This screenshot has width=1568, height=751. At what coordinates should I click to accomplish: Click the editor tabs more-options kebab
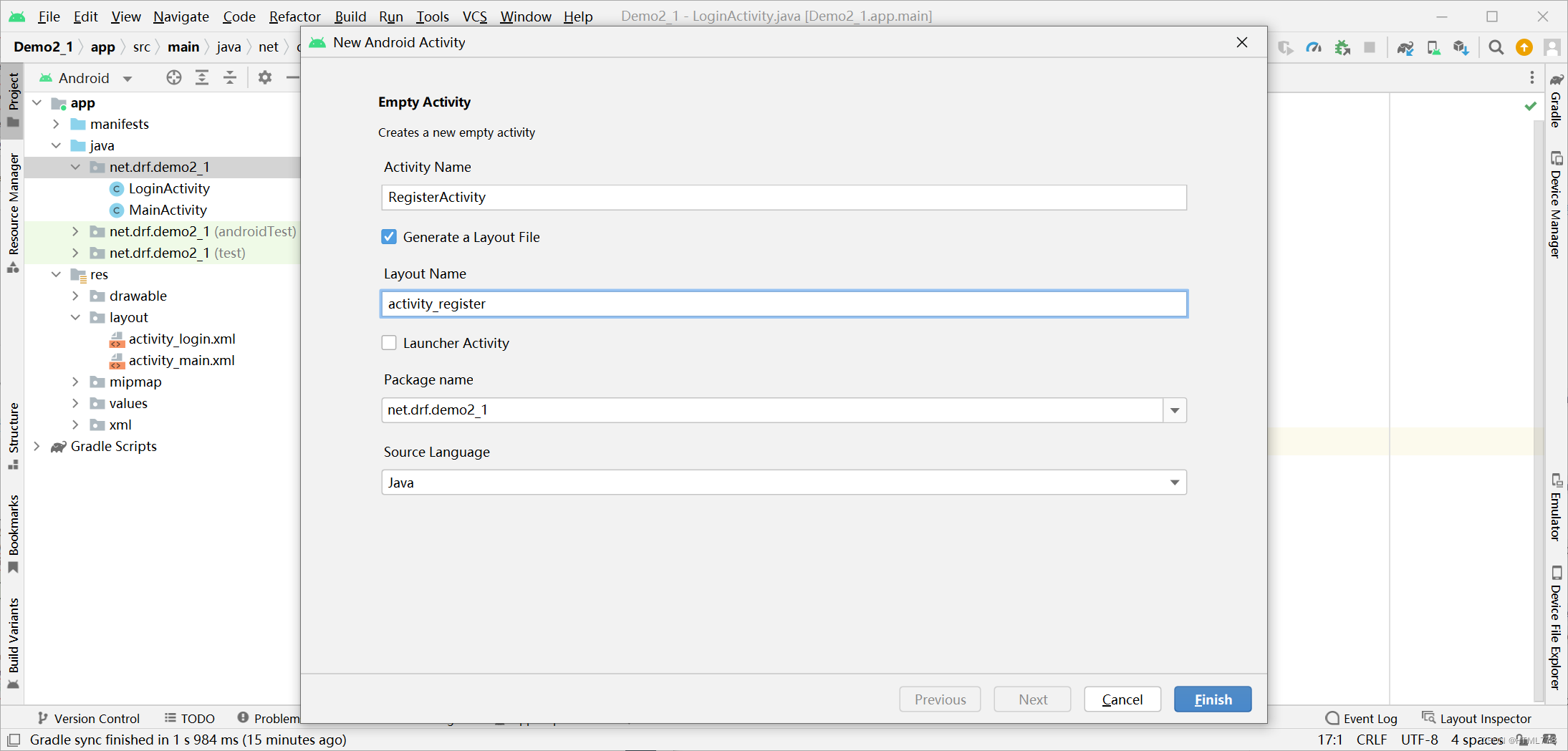(1532, 77)
